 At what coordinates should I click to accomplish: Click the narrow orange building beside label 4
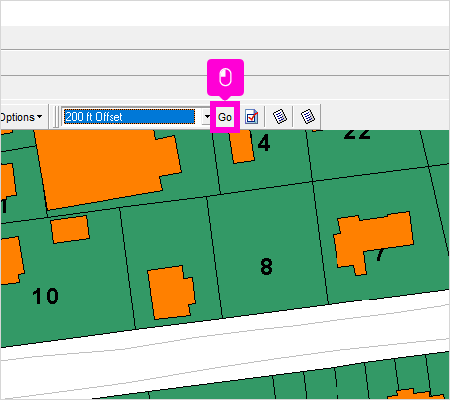(x=242, y=146)
